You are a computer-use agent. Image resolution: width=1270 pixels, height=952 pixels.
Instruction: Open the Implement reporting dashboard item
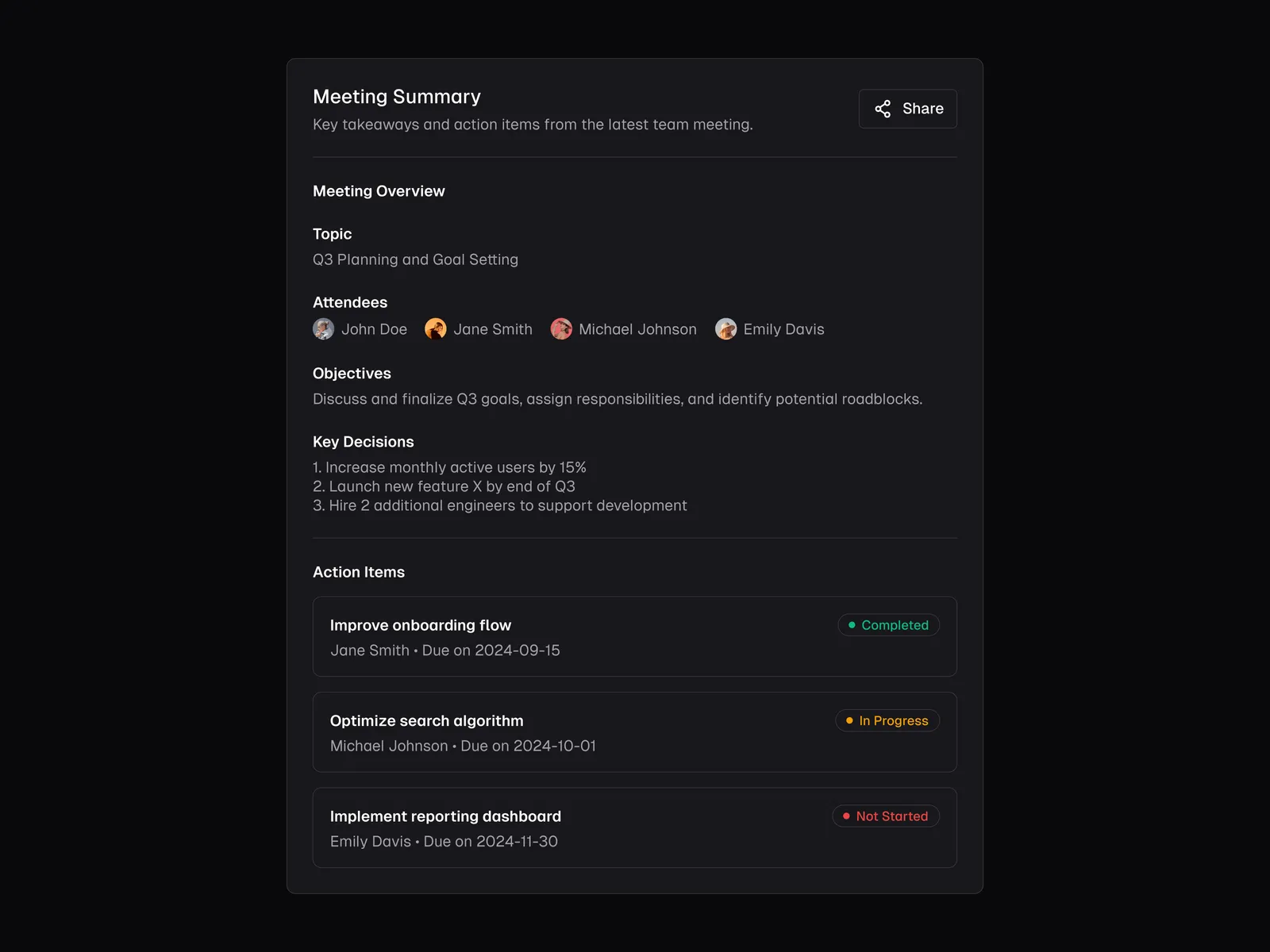[445, 816]
